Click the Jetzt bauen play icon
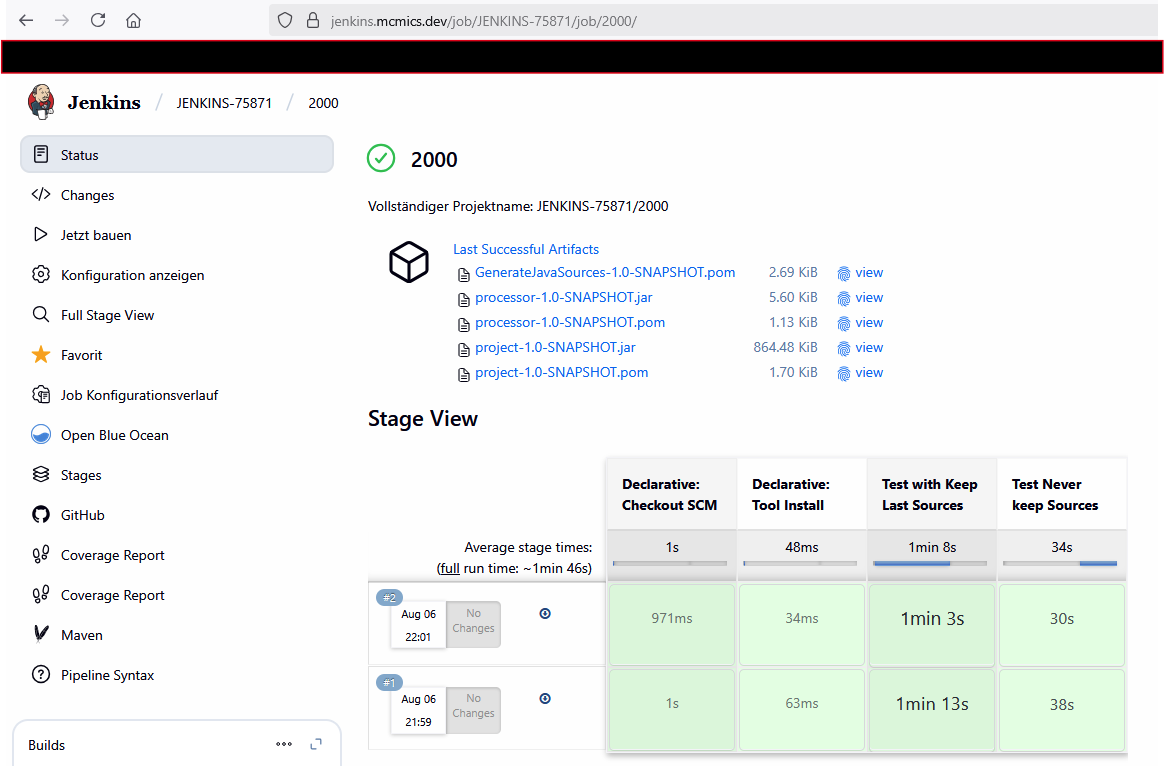Screen dimensions: 1164x766 pos(41,235)
